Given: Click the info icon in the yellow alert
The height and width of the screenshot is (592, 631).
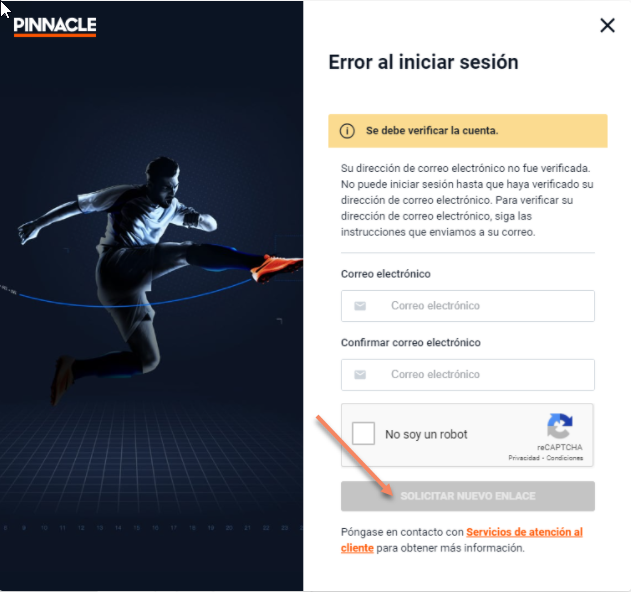Looking at the screenshot, I should [x=347, y=131].
